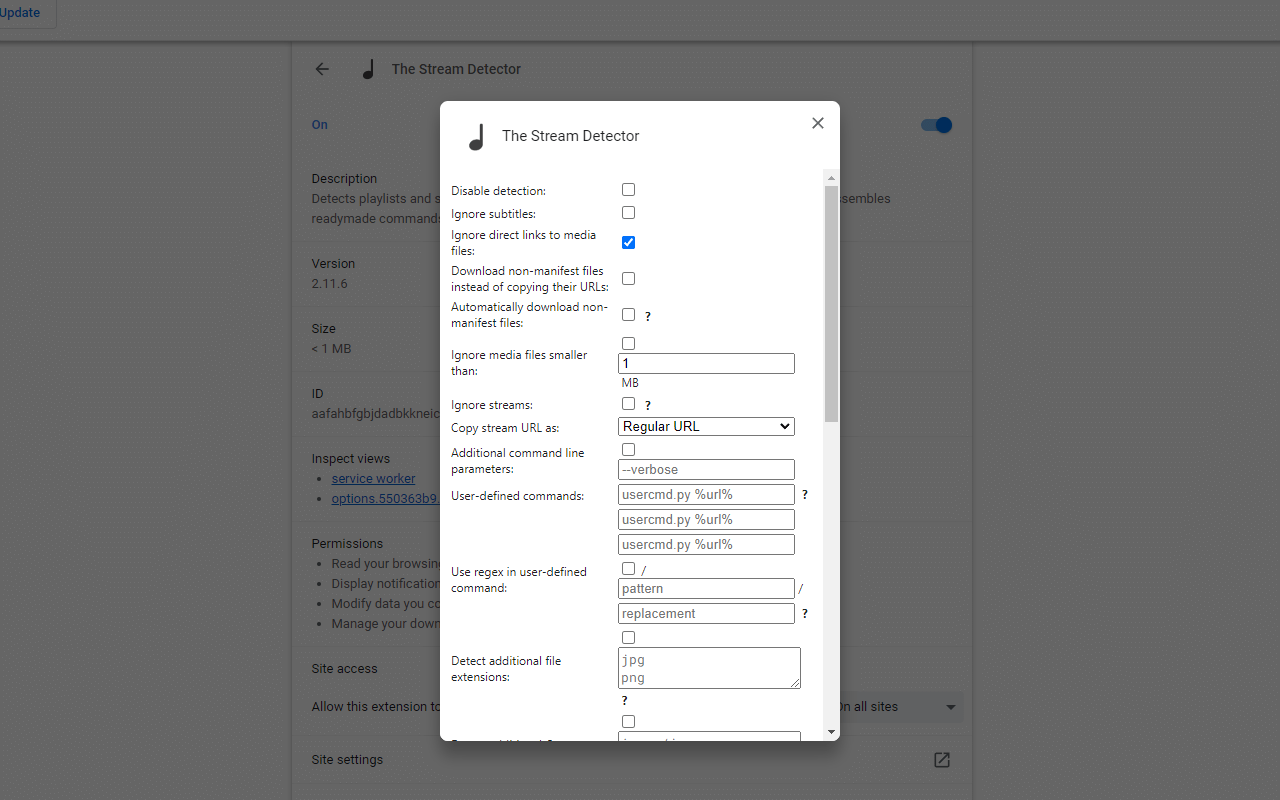This screenshot has width=1280, height=800.
Task: Click the jpg png extensions textarea
Action: pos(709,668)
